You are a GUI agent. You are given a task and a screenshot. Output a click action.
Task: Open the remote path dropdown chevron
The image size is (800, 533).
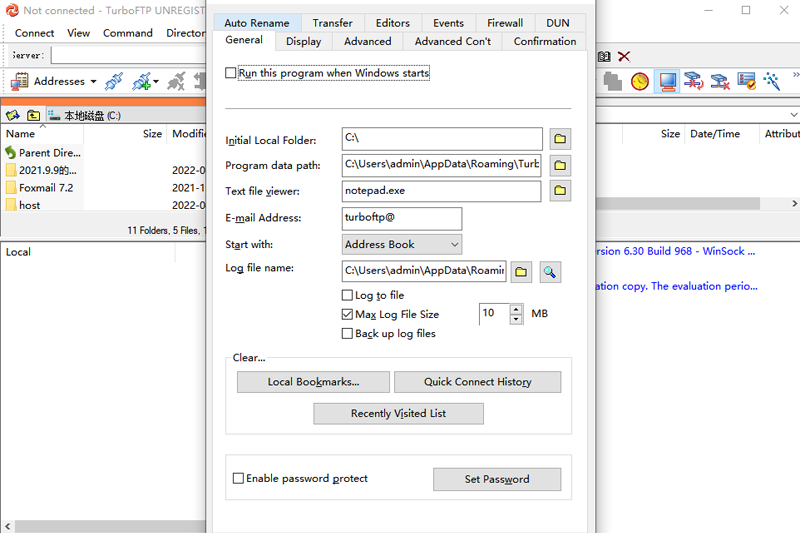pyautogui.click(x=793, y=115)
